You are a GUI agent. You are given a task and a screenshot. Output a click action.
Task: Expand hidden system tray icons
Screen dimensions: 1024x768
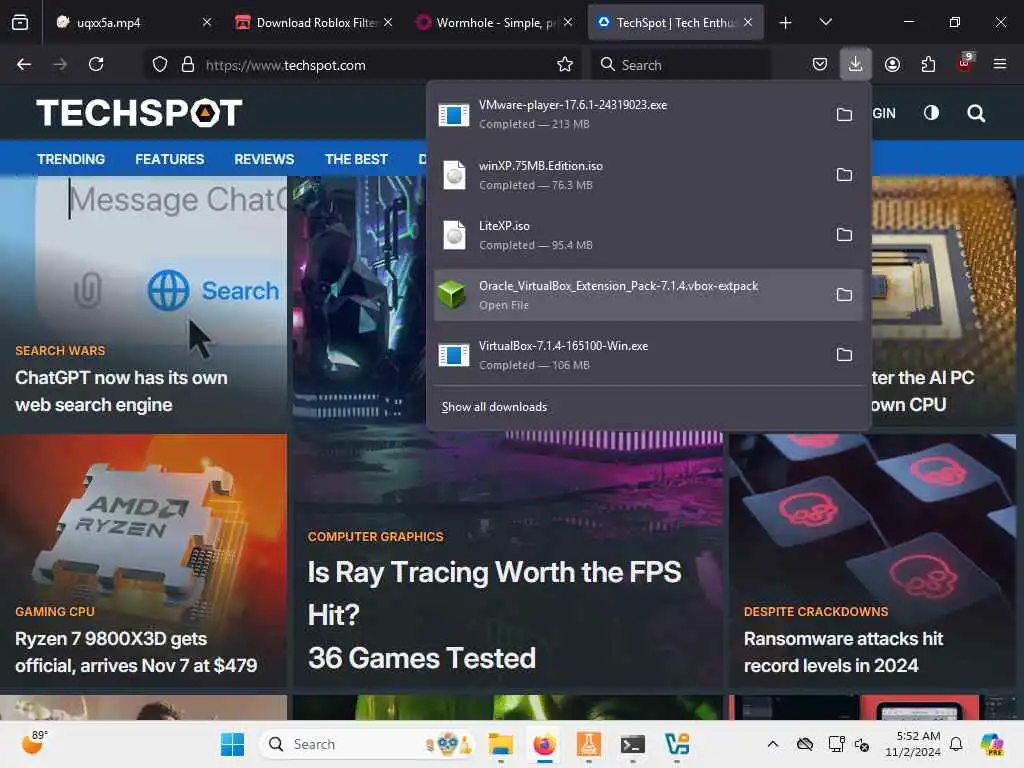(773, 744)
